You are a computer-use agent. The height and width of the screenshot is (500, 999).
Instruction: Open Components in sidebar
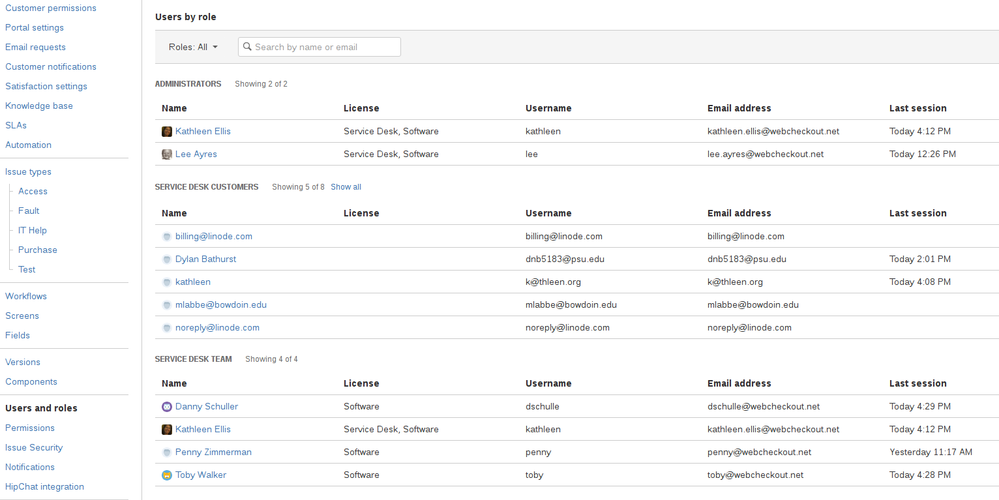(x=31, y=382)
